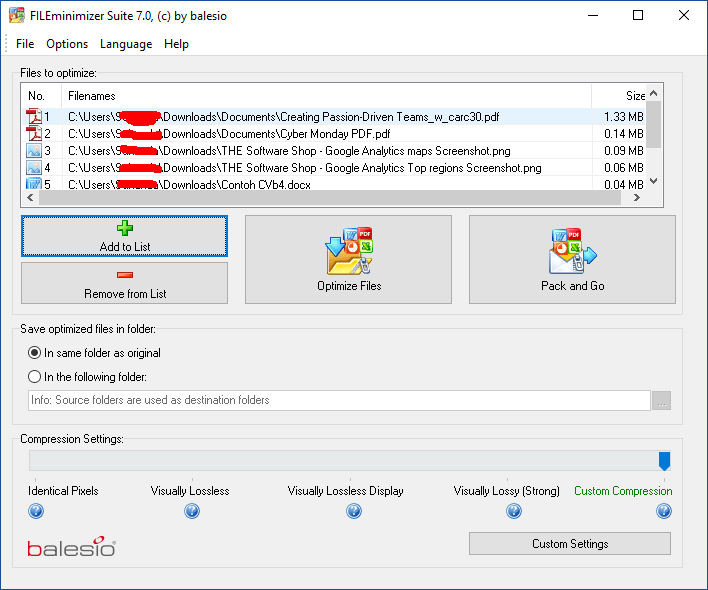Viewport: 708px width, 590px height.
Task: Click the PDF icon on row 1
Action: 33,117
